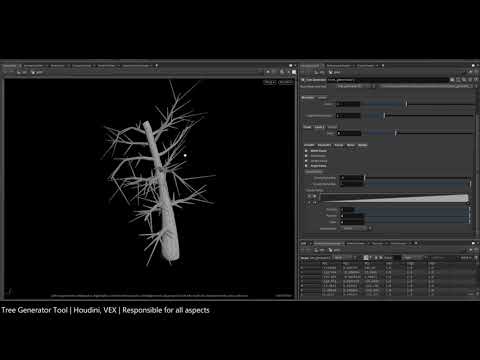
Task: Show vertices in geometry spreadsheet
Action: tap(371, 257)
